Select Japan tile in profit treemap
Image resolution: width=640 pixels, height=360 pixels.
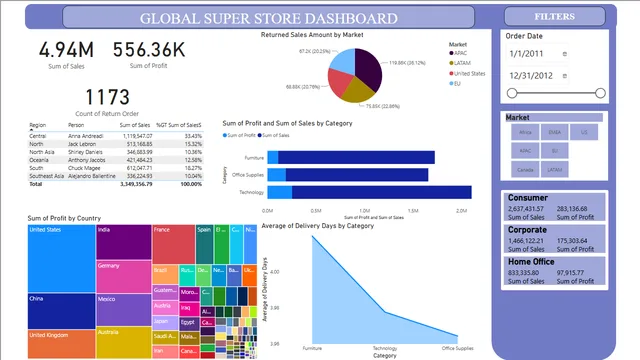165,322
